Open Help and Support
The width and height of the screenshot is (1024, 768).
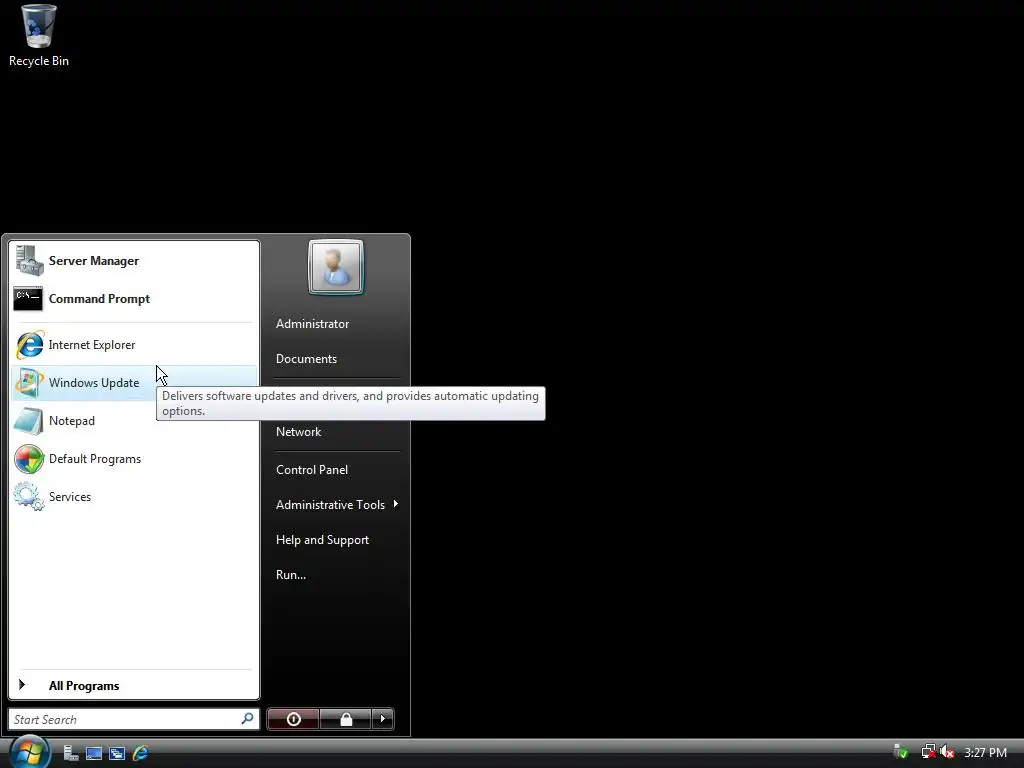pyautogui.click(x=336, y=540)
